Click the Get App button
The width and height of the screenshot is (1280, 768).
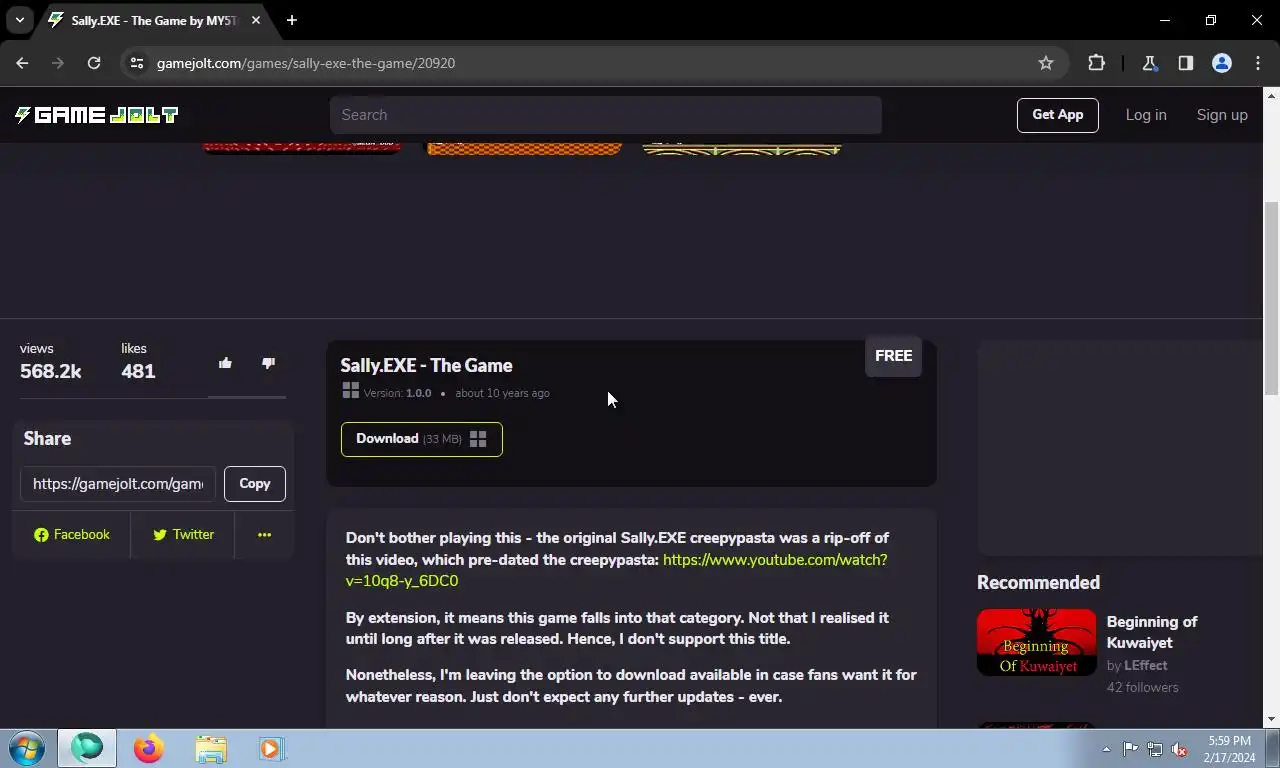[1058, 115]
